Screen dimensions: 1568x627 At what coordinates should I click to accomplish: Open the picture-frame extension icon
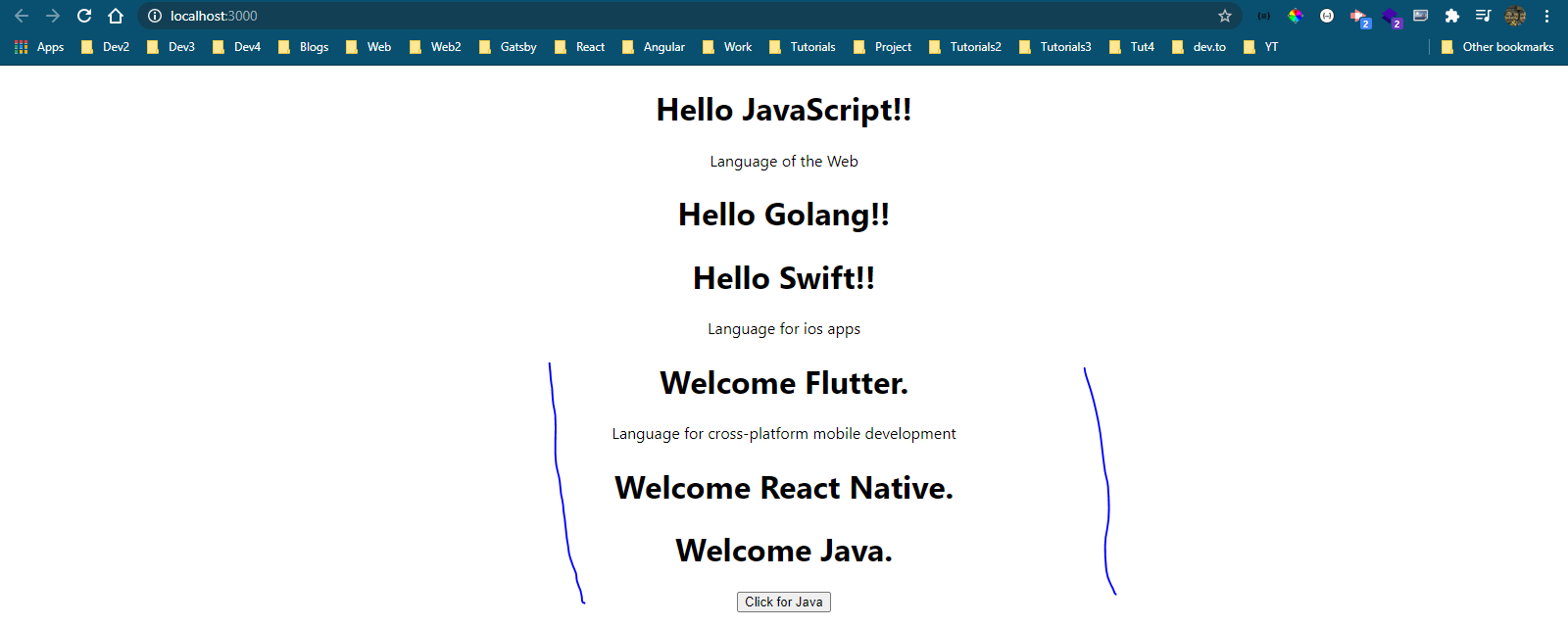(x=1421, y=16)
